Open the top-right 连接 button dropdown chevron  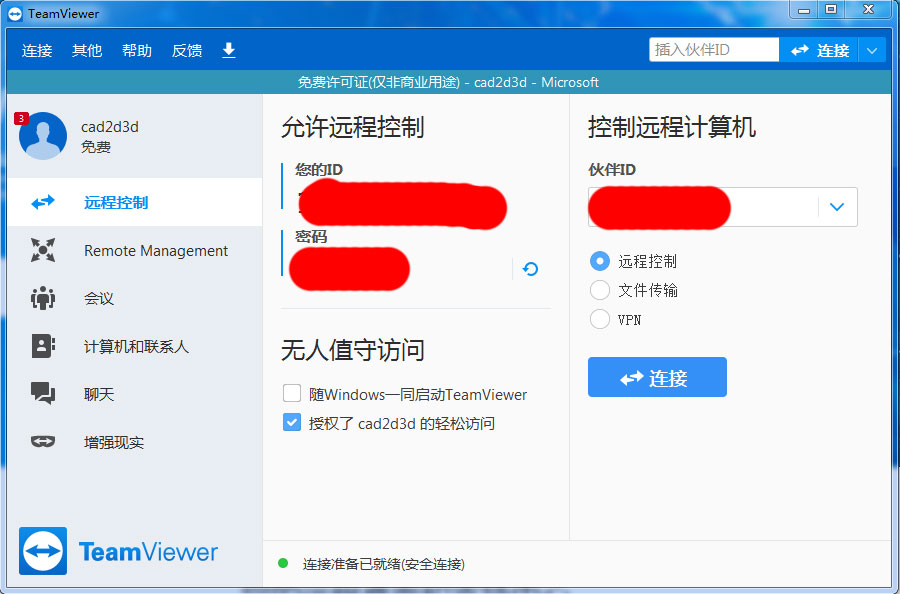tap(872, 51)
